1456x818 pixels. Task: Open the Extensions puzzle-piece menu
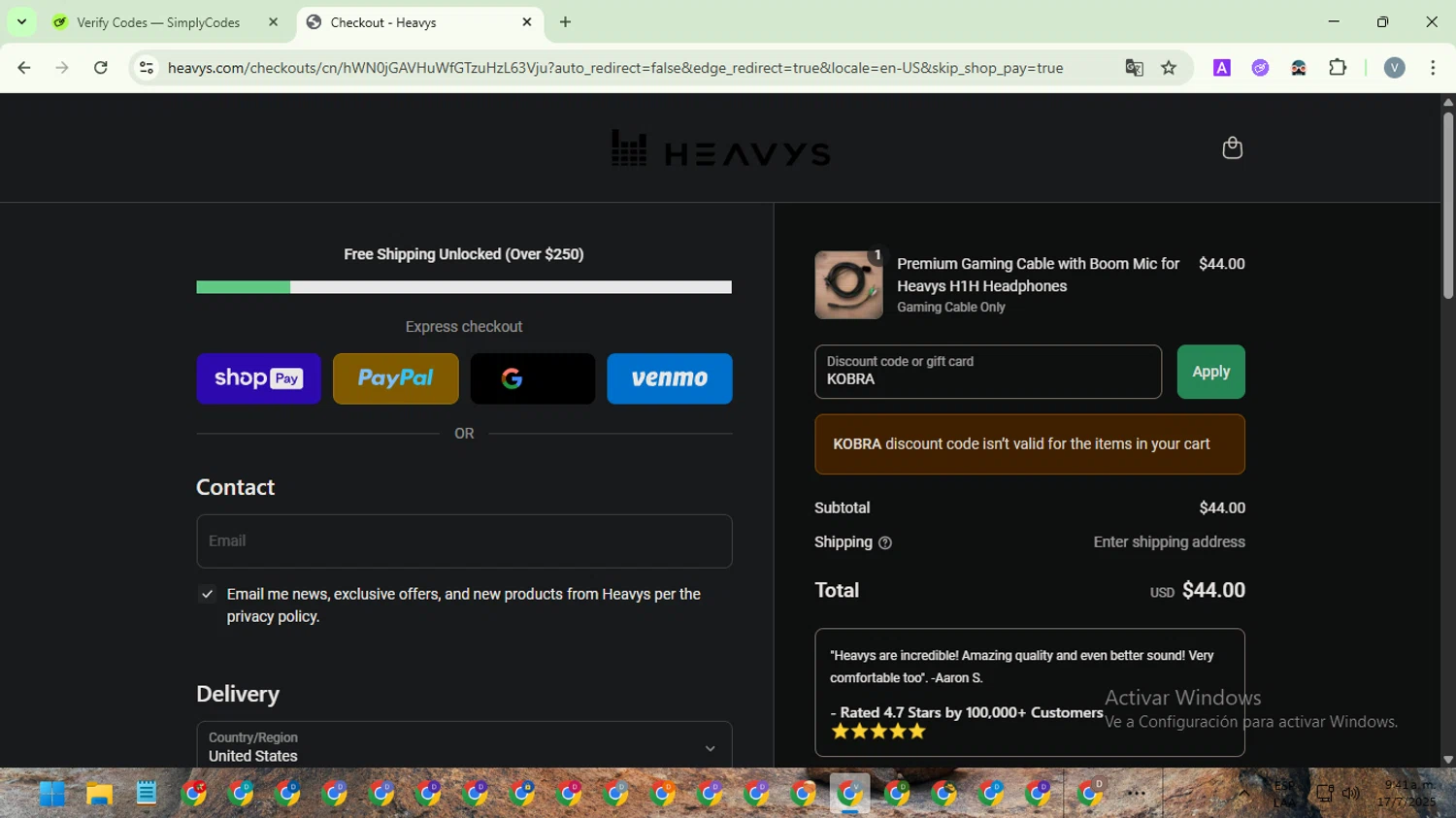[1338, 68]
